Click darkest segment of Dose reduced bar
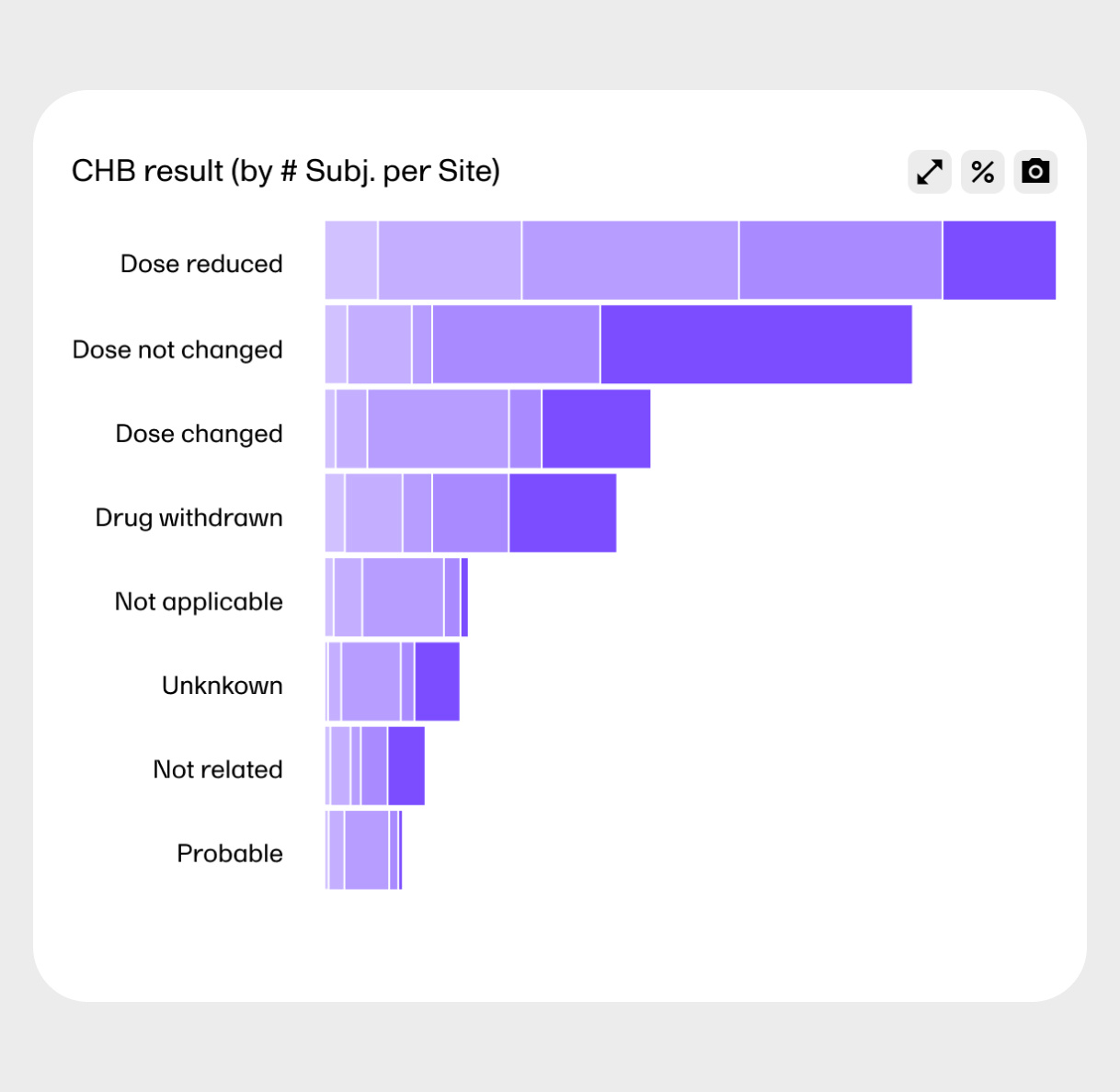Image resolution: width=1120 pixels, height=1092 pixels. point(999,260)
